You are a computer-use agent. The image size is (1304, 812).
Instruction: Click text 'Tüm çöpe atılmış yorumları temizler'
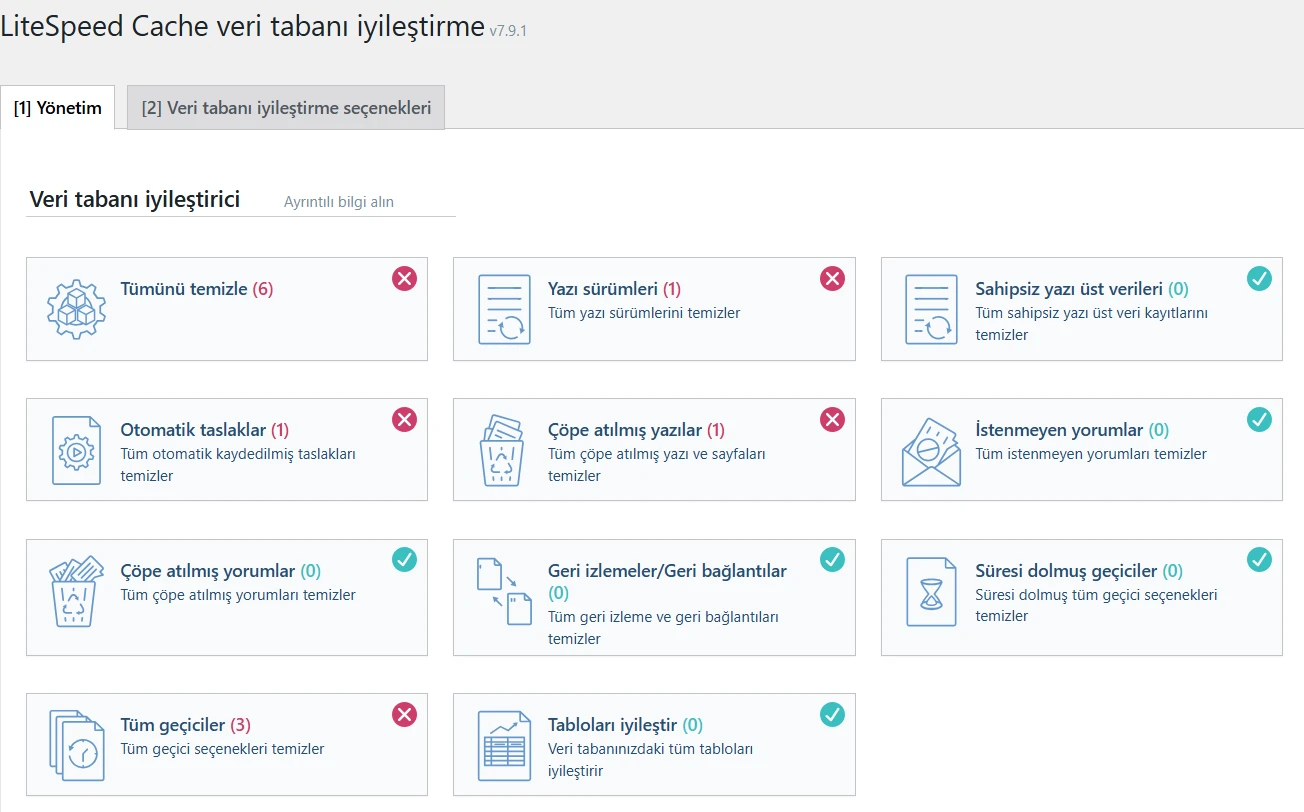pyautogui.click(x=238, y=595)
